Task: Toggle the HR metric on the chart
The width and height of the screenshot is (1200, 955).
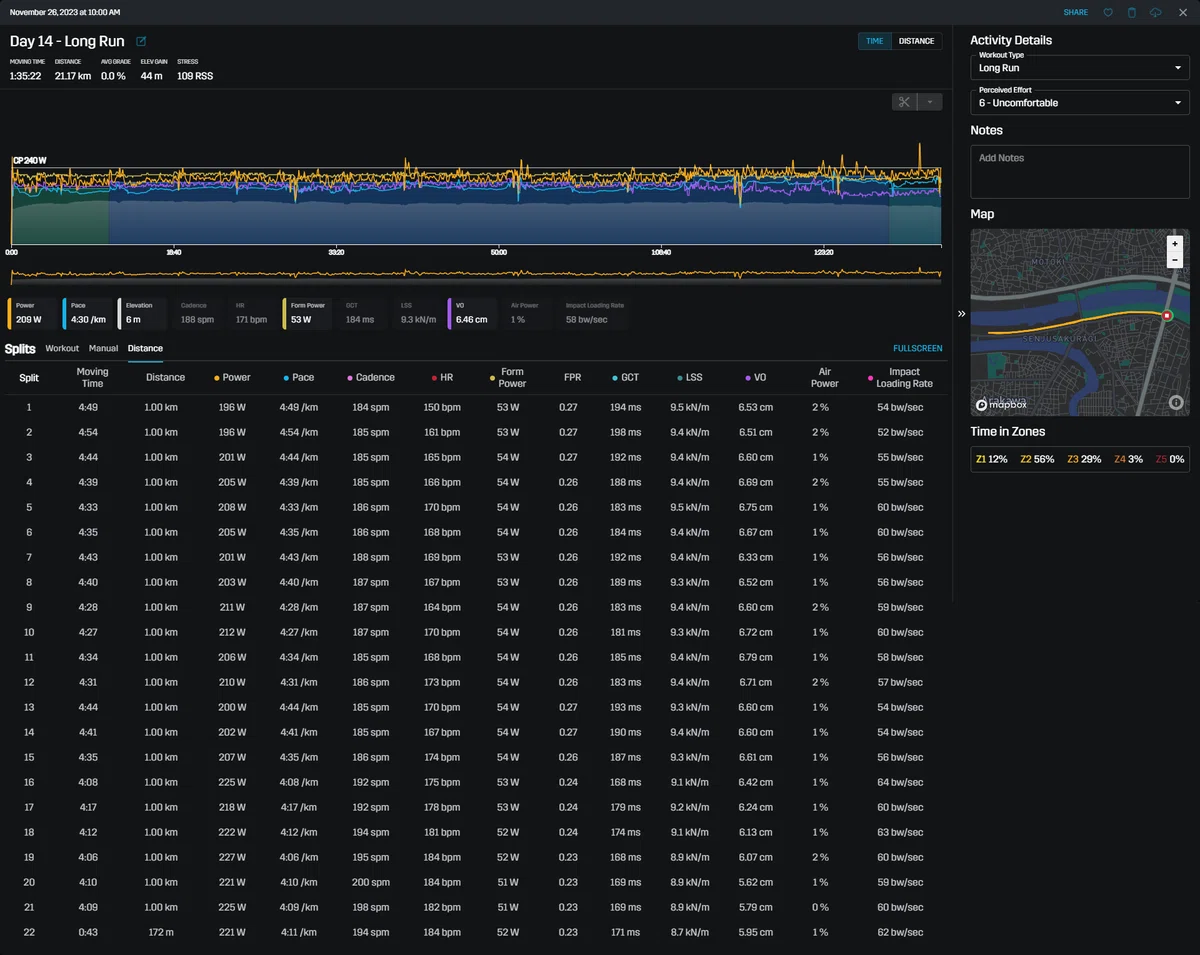Action: [x=252, y=313]
